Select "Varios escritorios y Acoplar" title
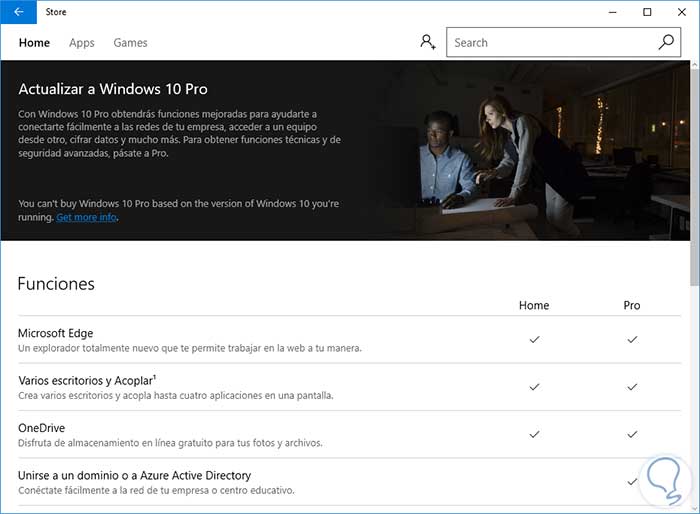700x514 pixels. (87, 380)
